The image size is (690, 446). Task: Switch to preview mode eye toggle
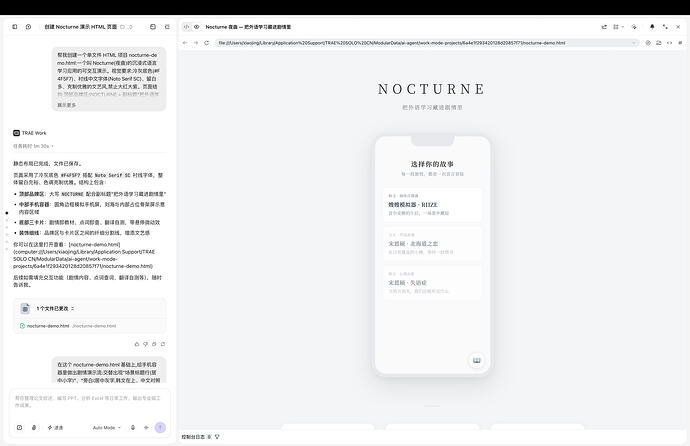(x=197, y=27)
